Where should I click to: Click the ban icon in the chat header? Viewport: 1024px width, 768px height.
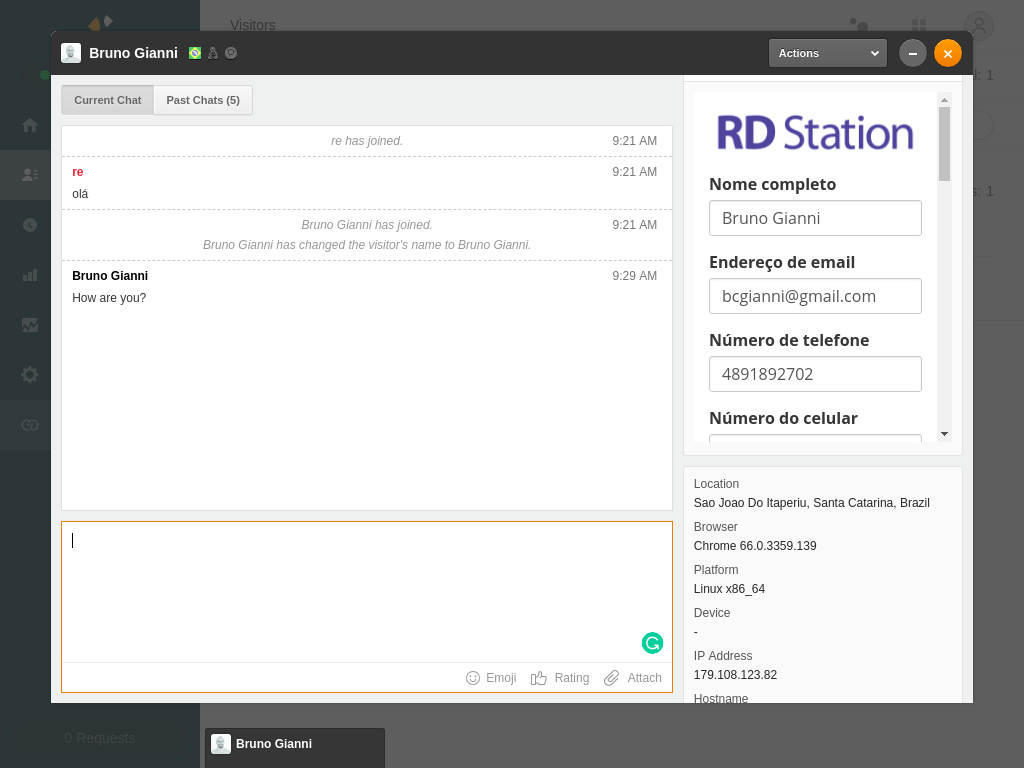point(230,52)
